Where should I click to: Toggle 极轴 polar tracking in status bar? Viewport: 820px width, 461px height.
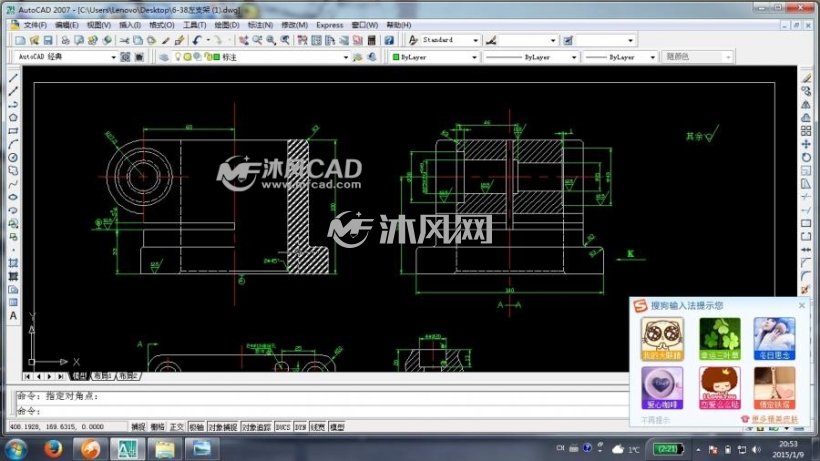(197, 427)
